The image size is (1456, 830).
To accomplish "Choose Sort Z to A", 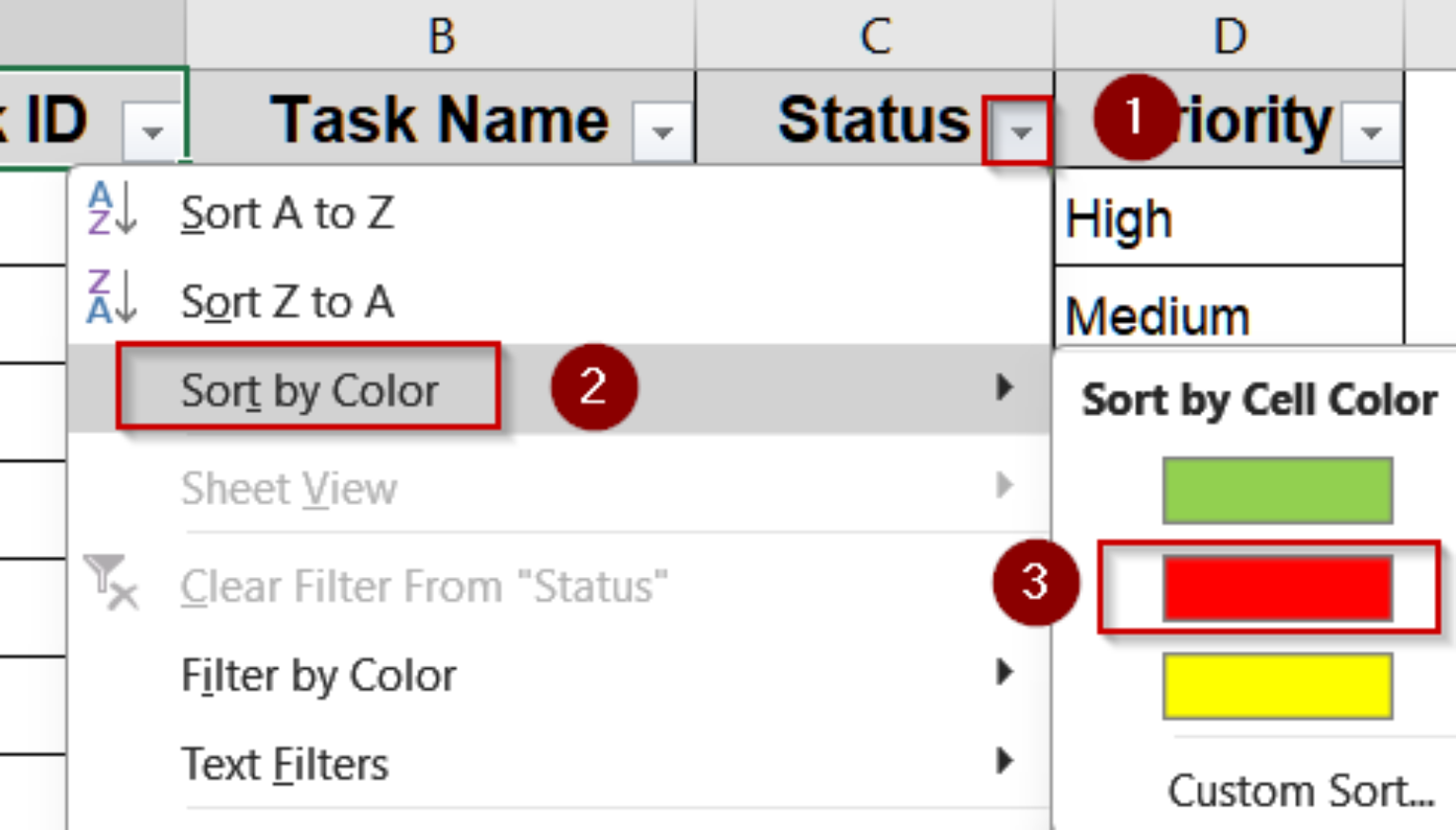I will 286,302.
